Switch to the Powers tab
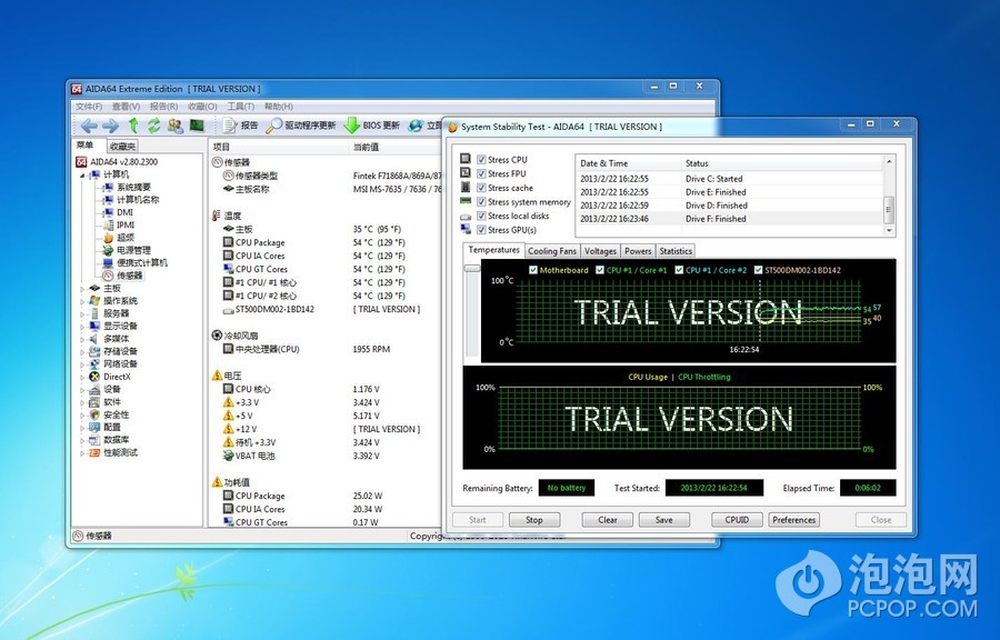 pos(638,251)
